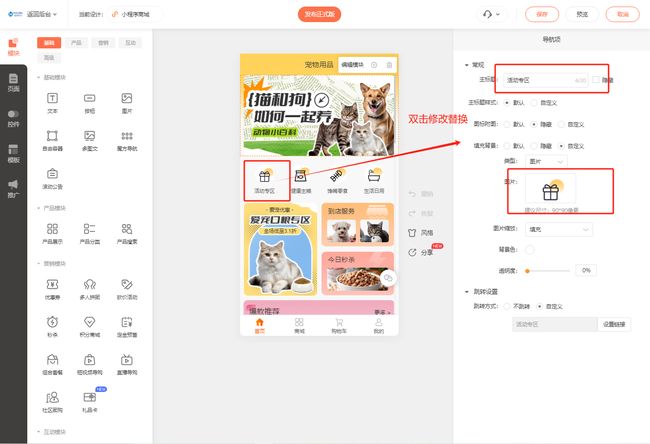
Task: Open the 模块 modules sidebar panel
Action: 13,47
